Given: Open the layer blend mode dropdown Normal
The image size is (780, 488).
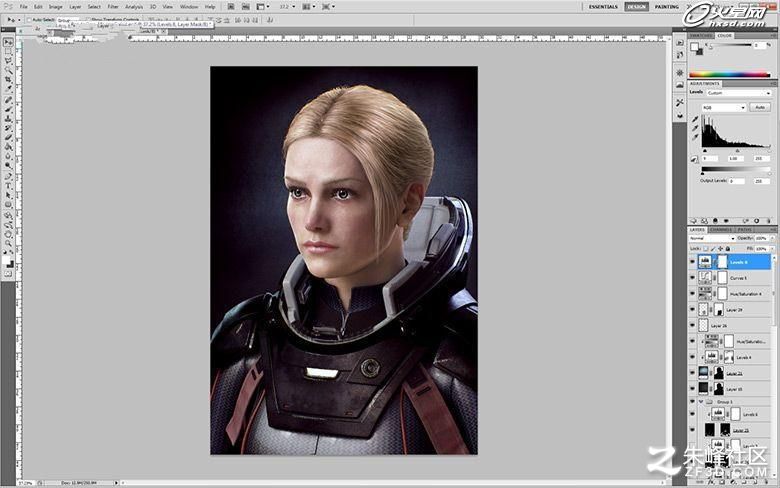Looking at the screenshot, I should pyautogui.click(x=712, y=238).
